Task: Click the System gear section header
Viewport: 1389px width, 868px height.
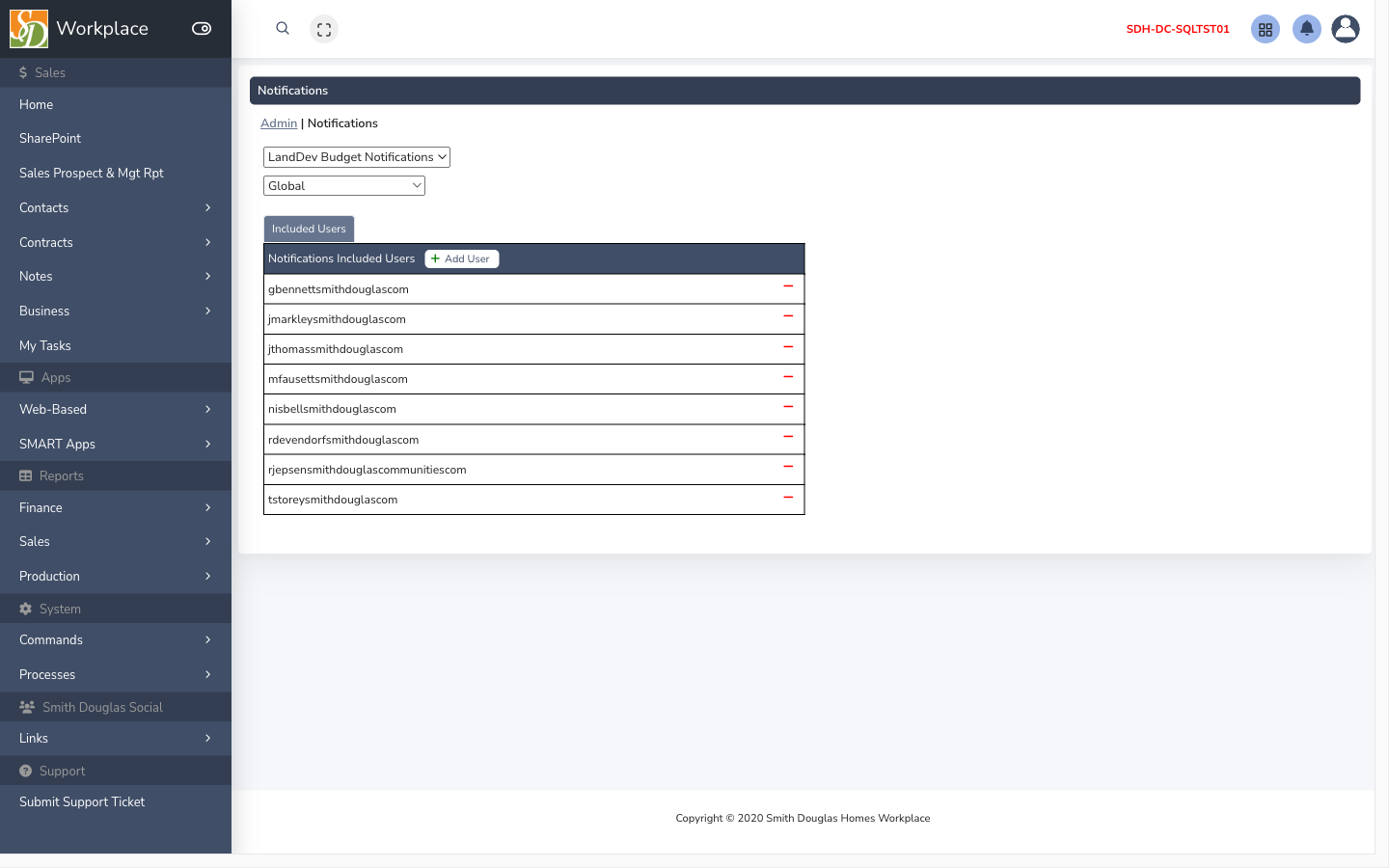Action: point(116,609)
